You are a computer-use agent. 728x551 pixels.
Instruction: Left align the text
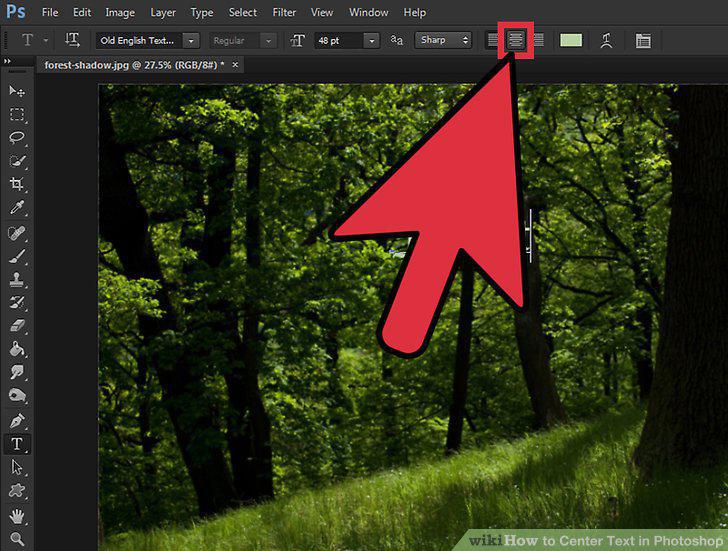(493, 40)
